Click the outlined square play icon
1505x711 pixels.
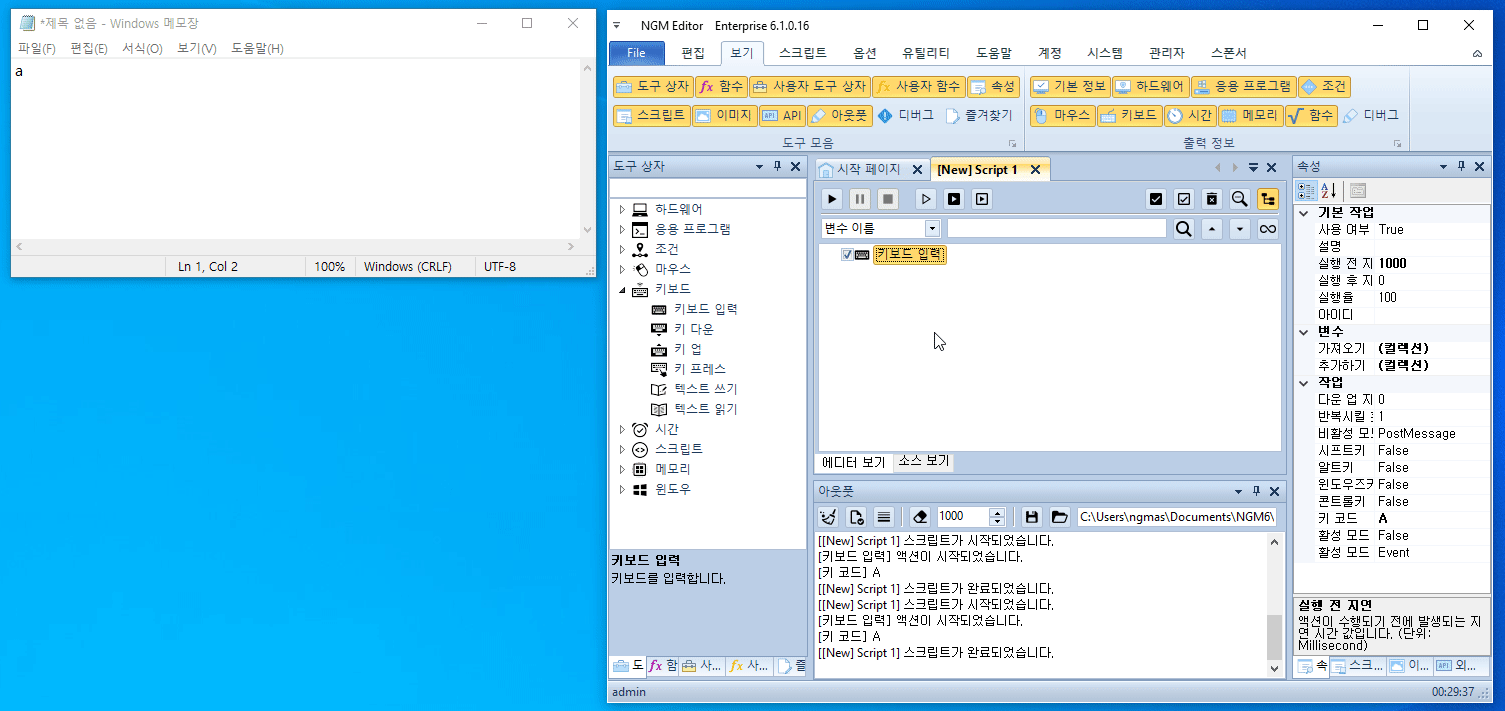[x=982, y=199]
